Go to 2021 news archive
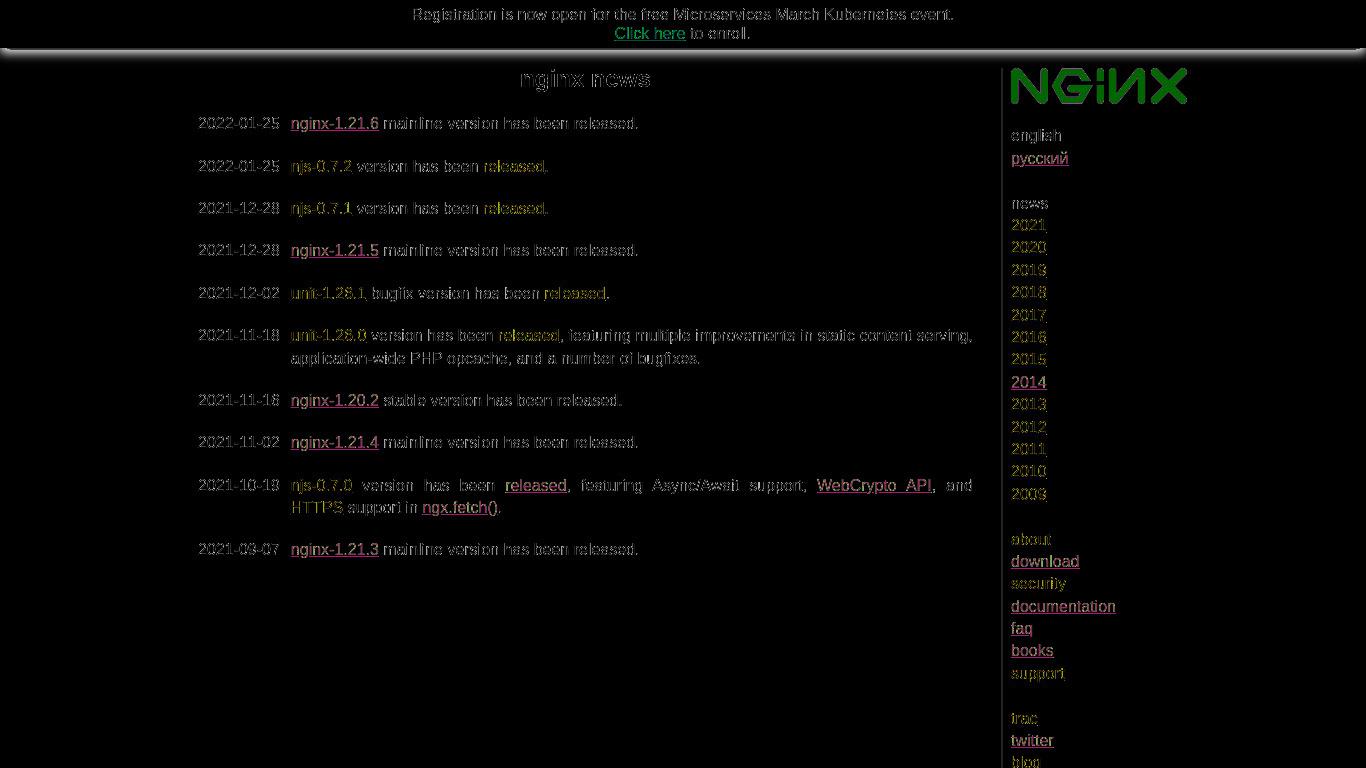 tap(1028, 226)
